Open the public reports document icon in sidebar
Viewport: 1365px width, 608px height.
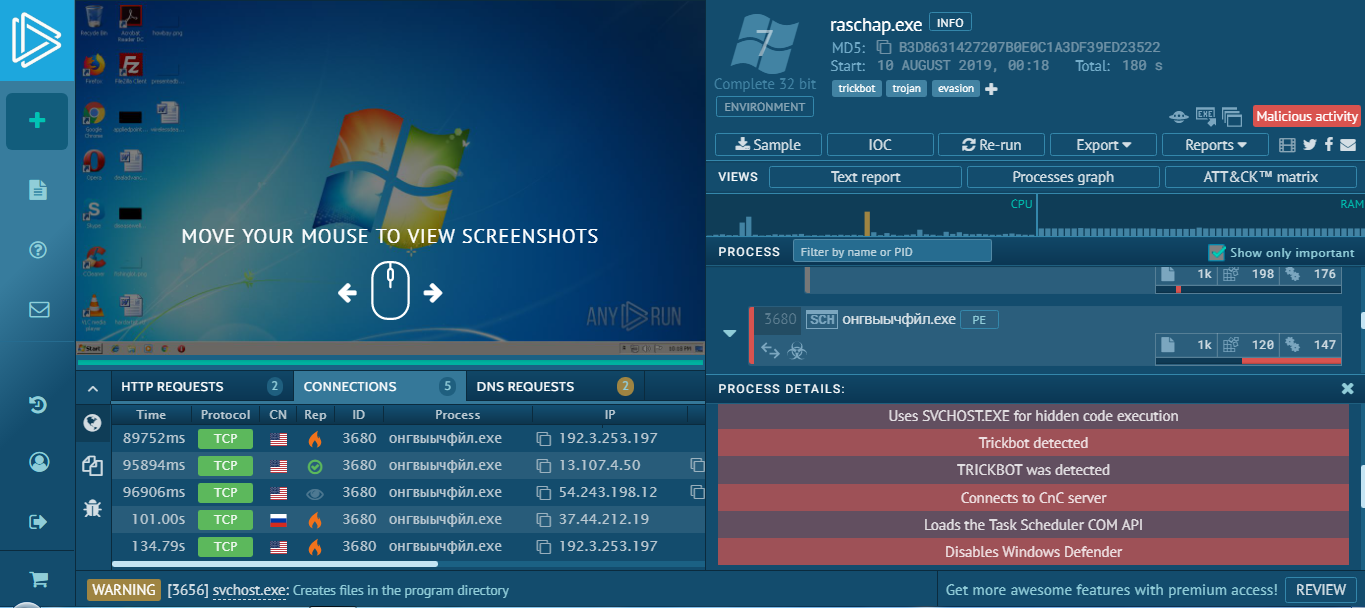point(38,190)
